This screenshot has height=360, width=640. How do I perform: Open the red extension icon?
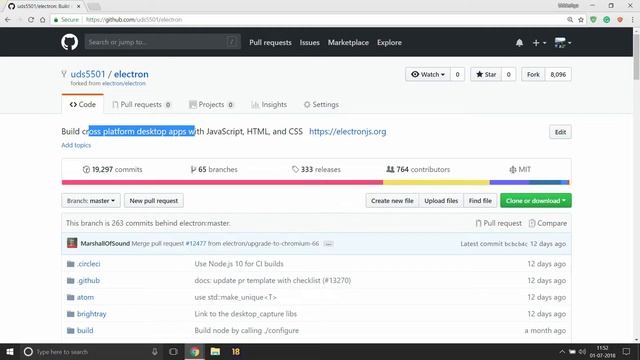[620, 20]
